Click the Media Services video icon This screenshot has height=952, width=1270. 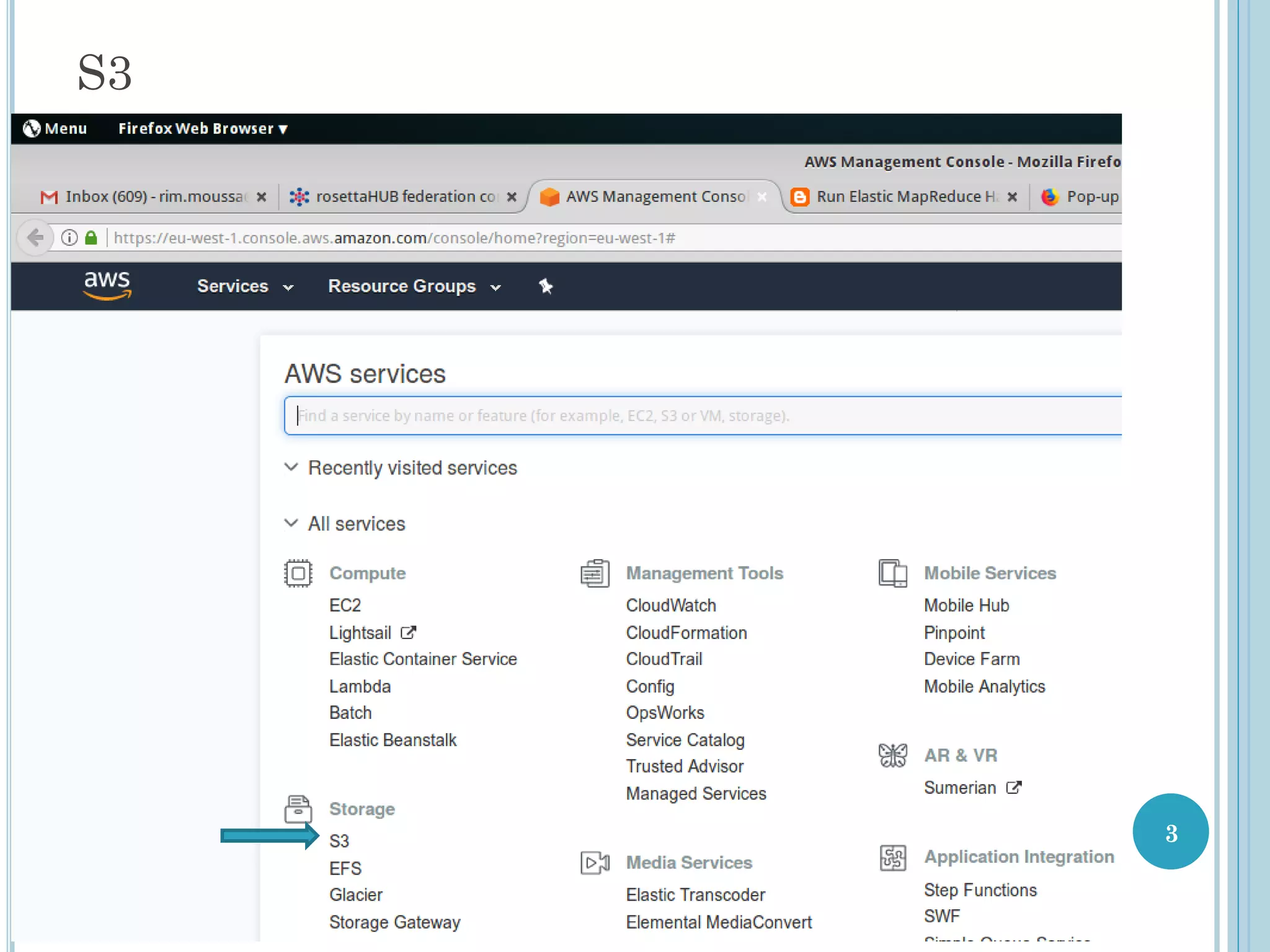(x=595, y=862)
